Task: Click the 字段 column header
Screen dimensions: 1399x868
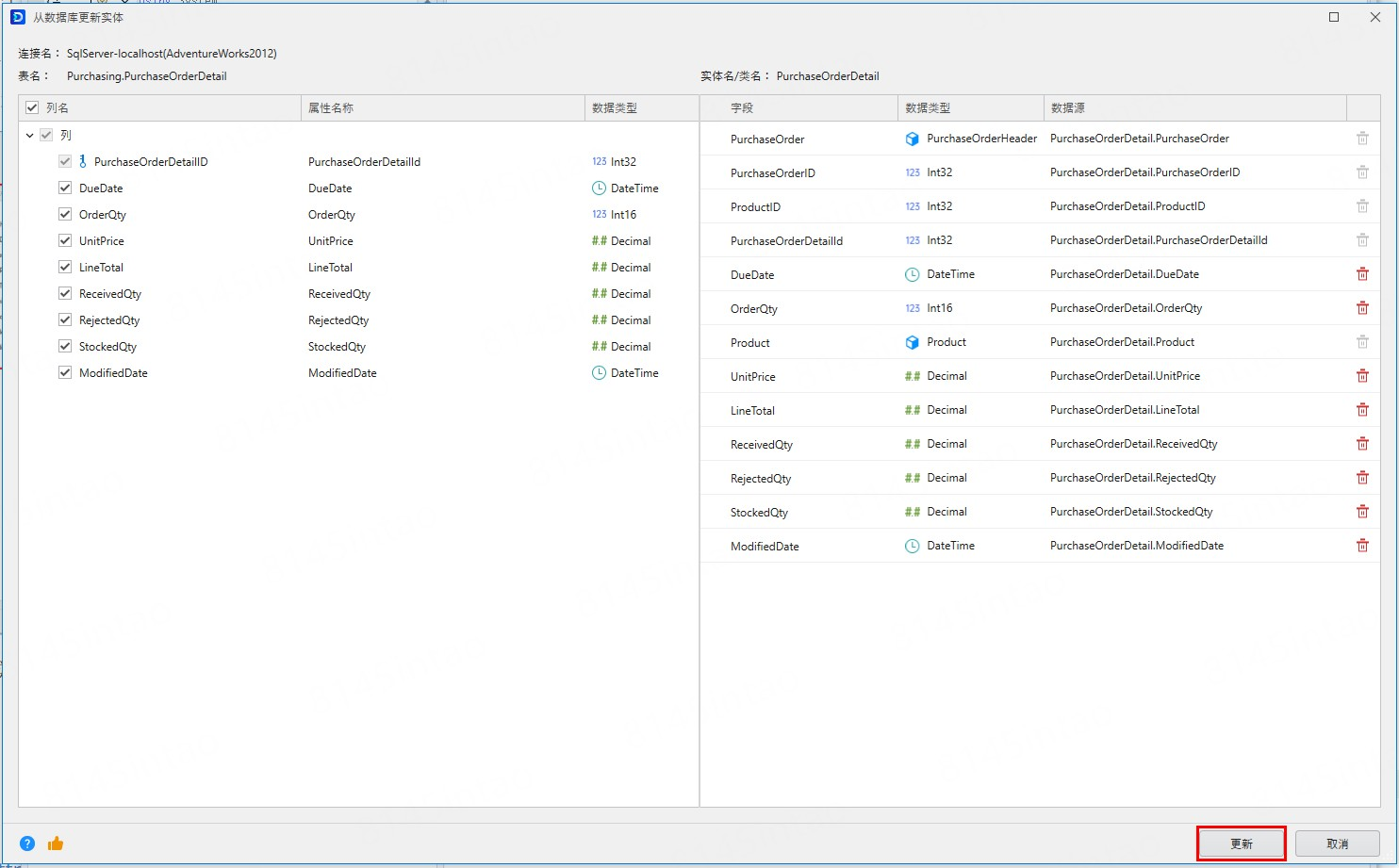Action: pos(742,108)
